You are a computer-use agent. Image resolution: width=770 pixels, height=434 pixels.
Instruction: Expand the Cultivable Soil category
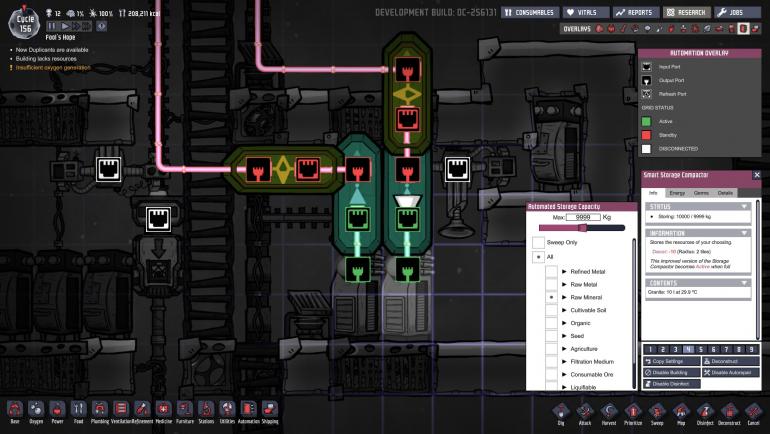(x=564, y=310)
